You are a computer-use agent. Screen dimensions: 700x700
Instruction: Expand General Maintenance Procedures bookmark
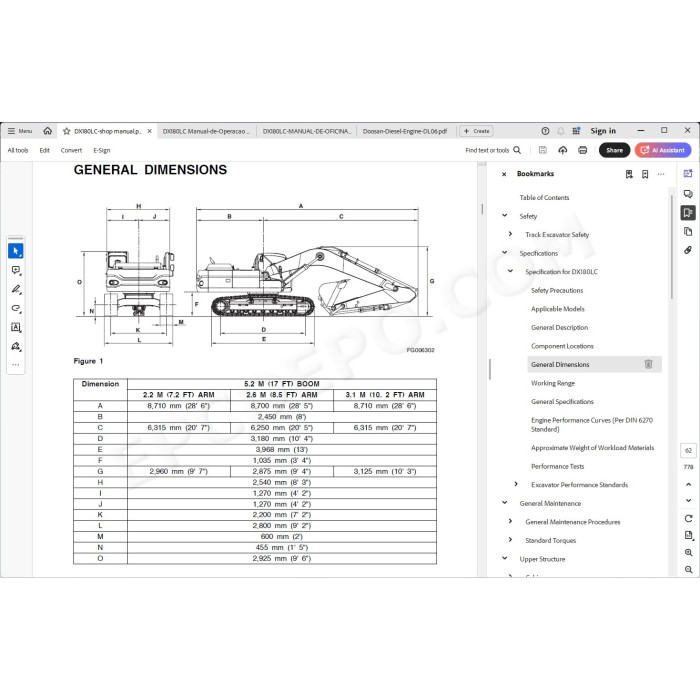click(x=510, y=521)
